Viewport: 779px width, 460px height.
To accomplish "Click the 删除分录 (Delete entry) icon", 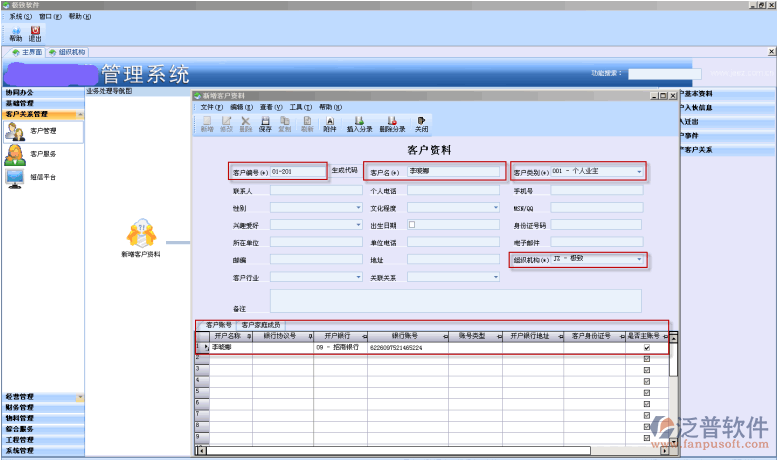I will 392,122.
